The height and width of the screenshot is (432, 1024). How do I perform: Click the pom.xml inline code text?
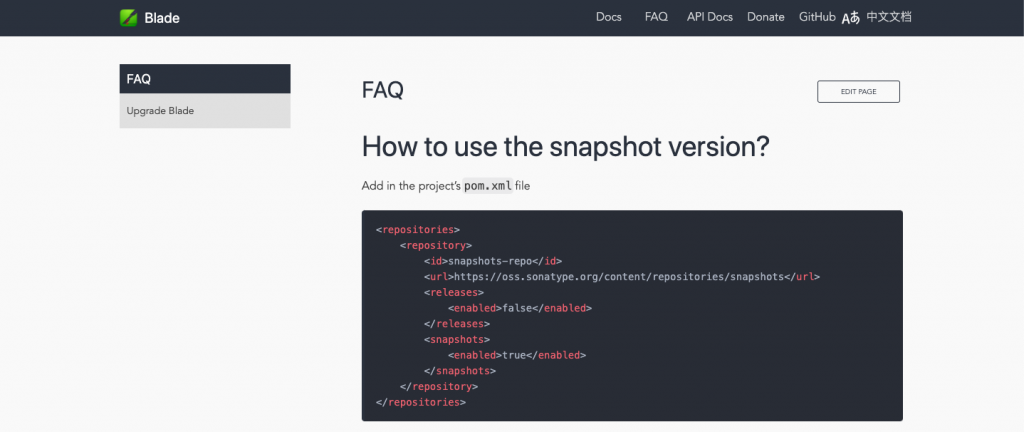point(488,186)
